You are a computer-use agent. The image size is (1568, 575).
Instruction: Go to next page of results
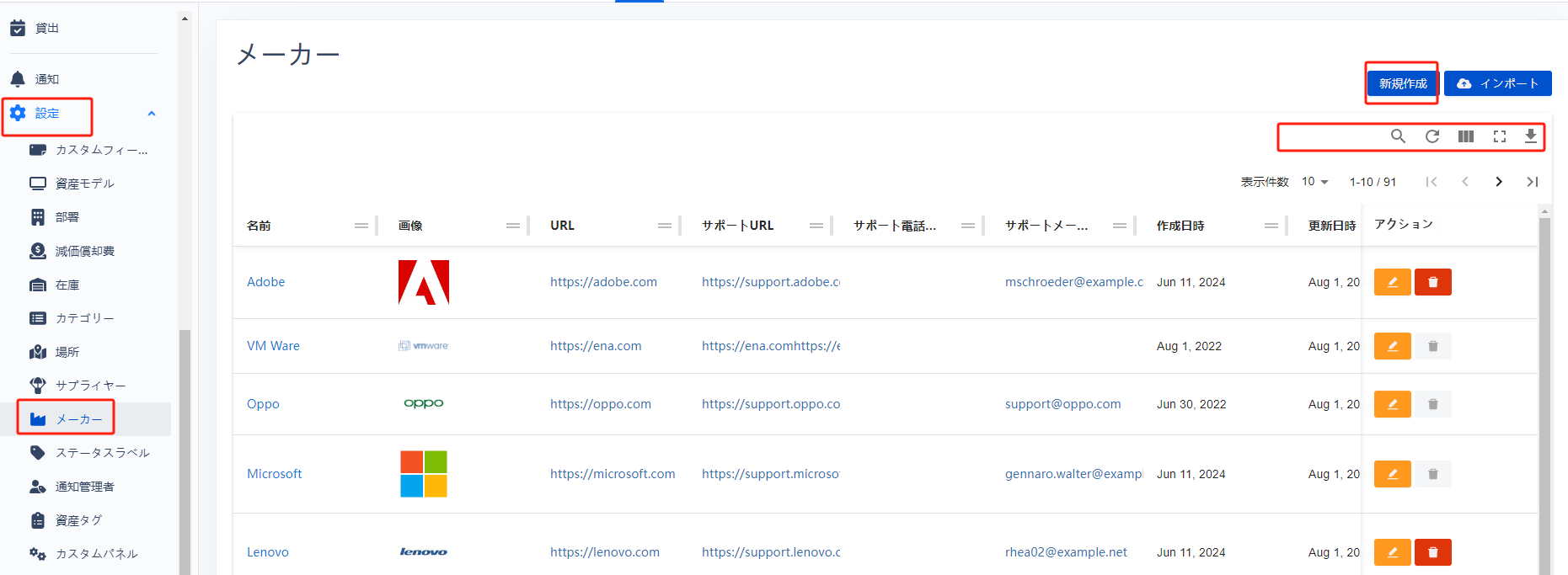coord(1499,182)
